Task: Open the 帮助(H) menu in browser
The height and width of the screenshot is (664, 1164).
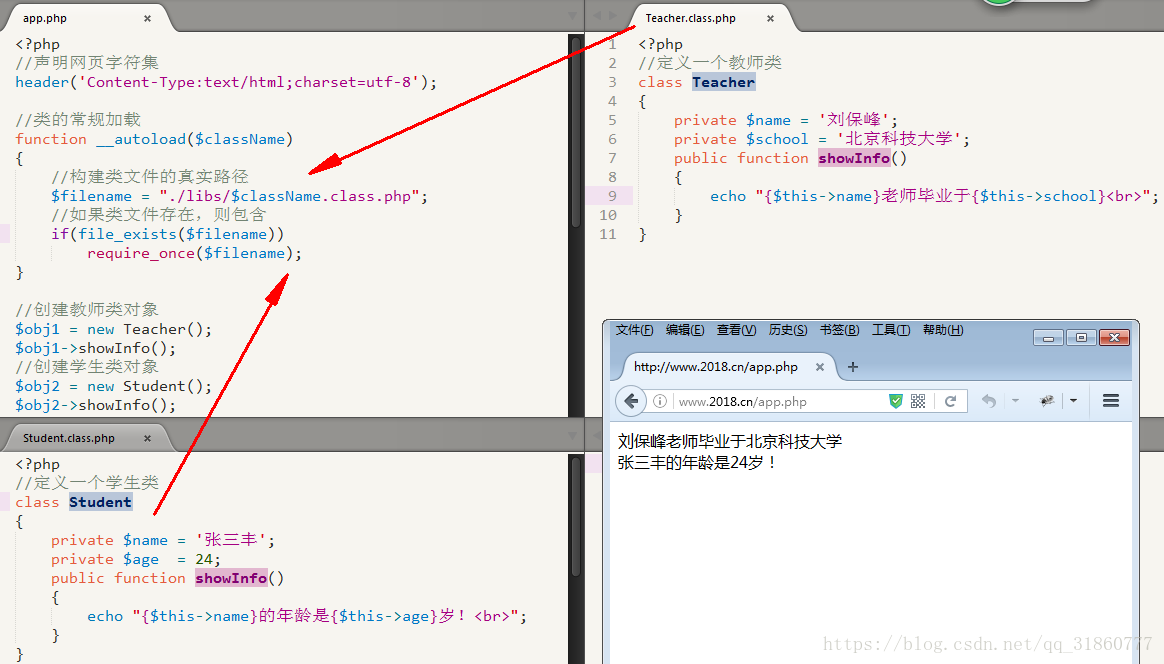Action: point(944,330)
